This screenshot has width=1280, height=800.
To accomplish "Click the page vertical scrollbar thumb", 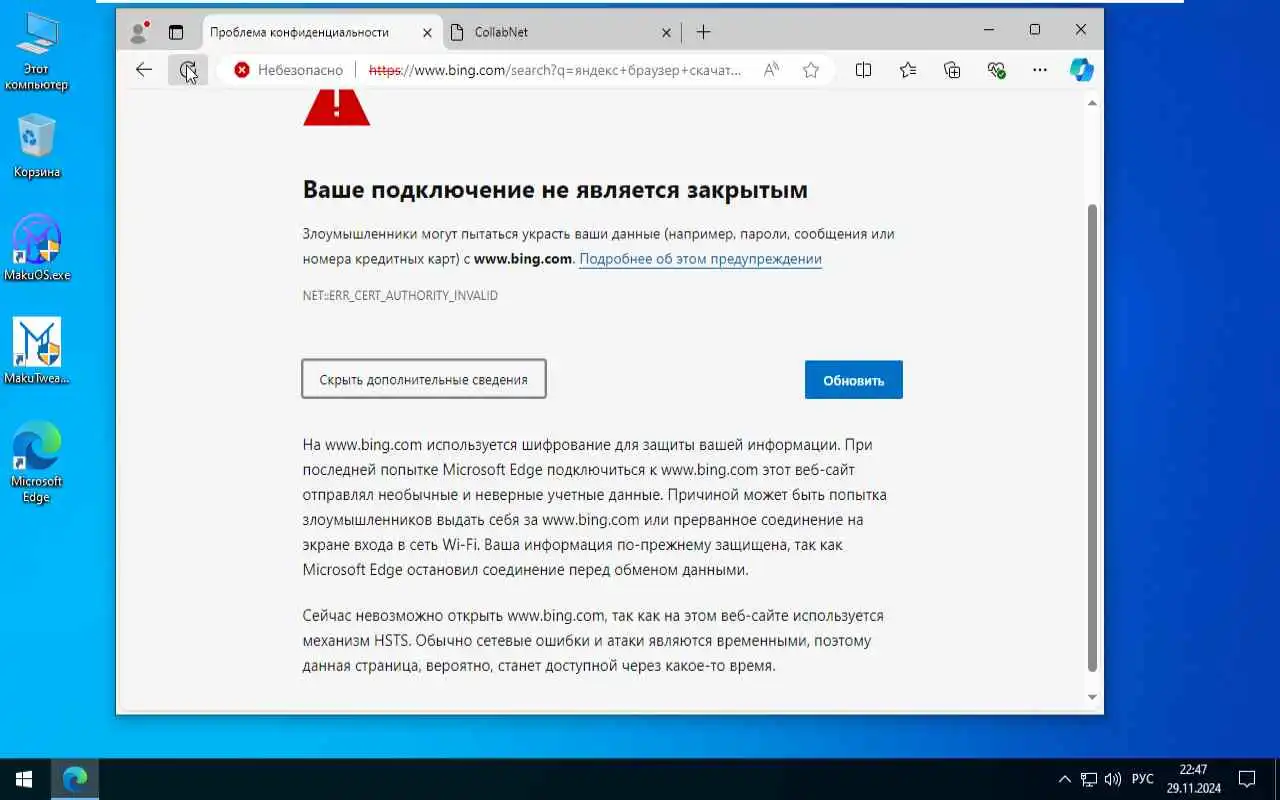I will [1092, 437].
